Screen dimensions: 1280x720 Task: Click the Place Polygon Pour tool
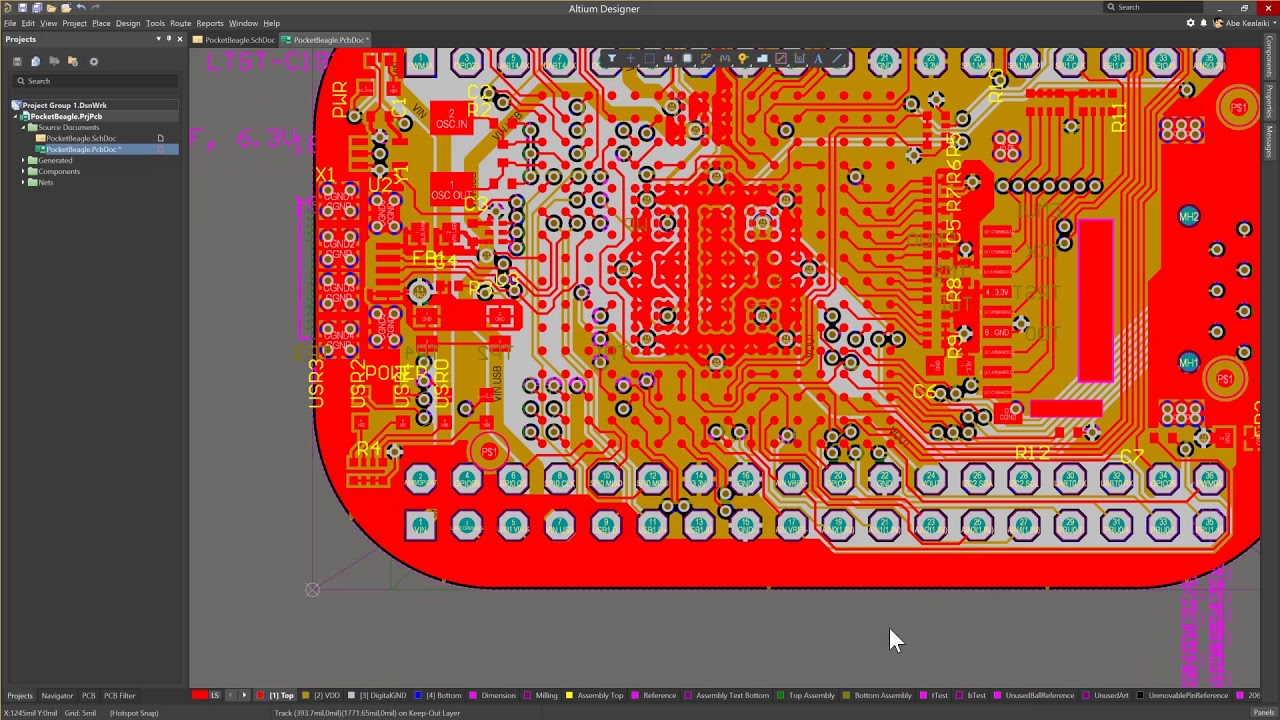click(762, 59)
